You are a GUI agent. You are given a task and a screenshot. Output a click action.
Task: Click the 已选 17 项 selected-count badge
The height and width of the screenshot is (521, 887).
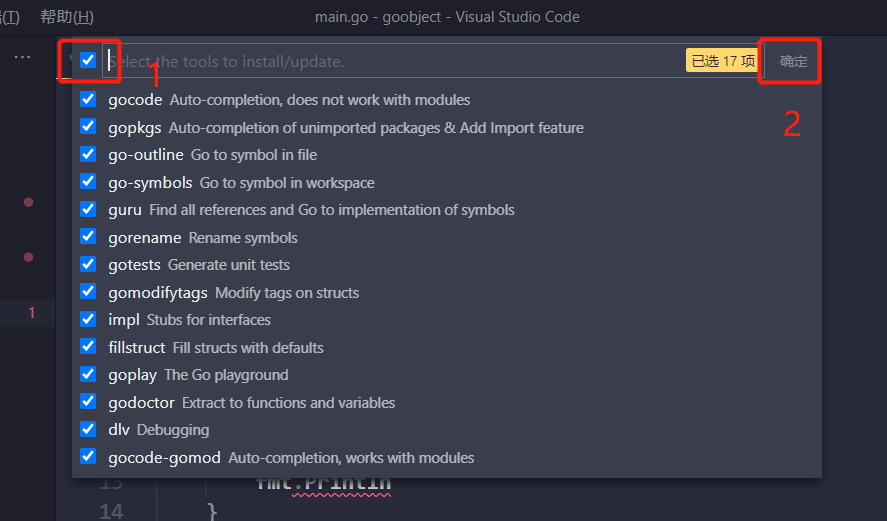[x=723, y=61]
